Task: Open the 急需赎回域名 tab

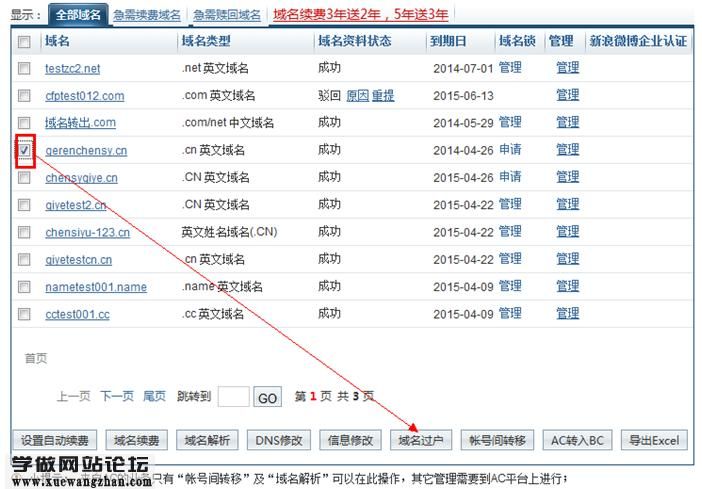Action: (x=227, y=15)
